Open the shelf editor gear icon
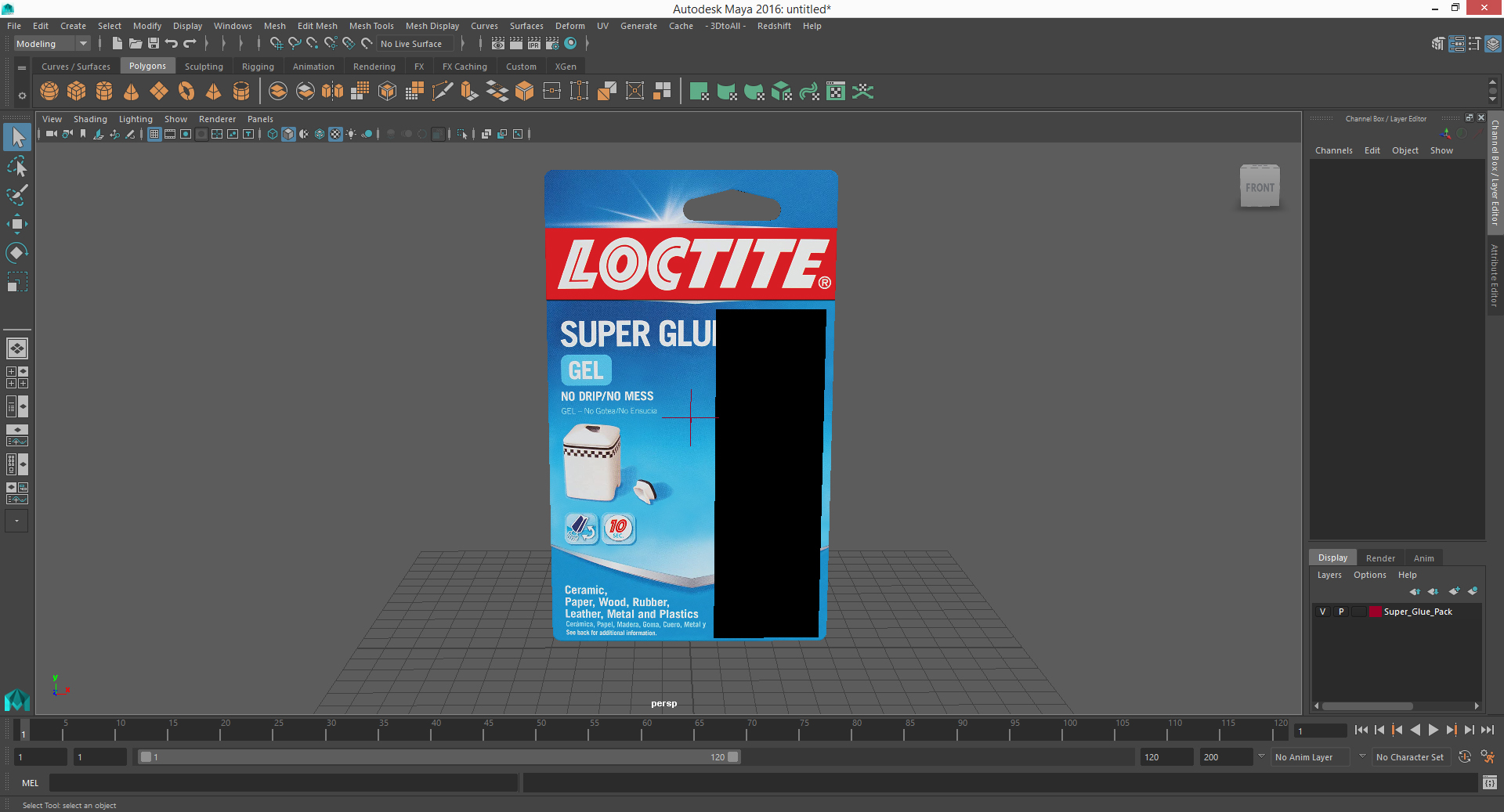 pyautogui.click(x=22, y=96)
